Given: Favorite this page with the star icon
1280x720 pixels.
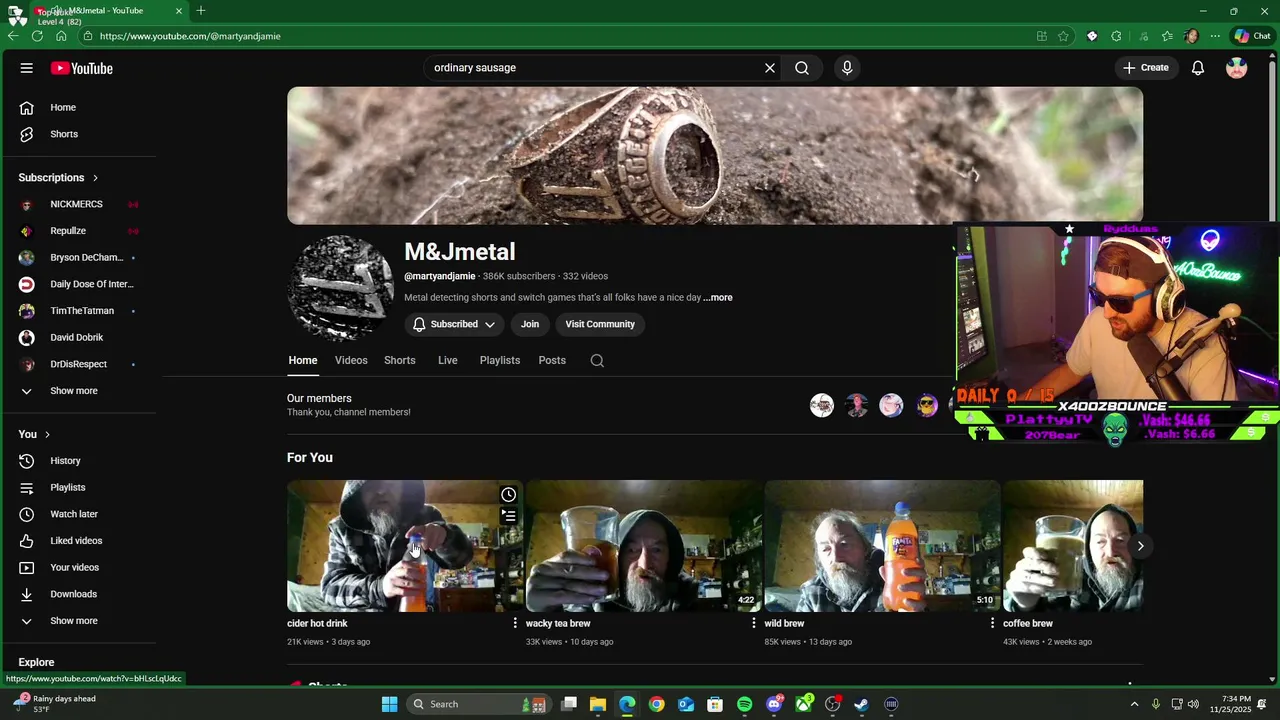Looking at the screenshot, I should point(1063,36).
